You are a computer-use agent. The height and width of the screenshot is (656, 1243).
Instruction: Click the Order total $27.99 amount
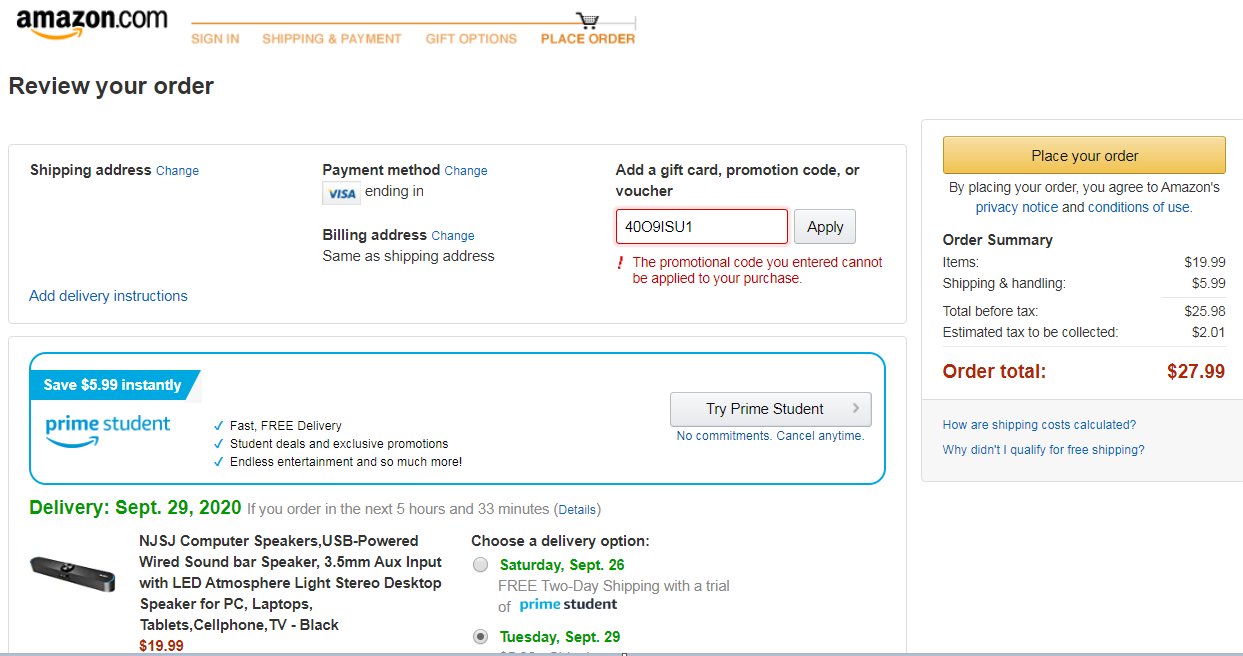1196,372
